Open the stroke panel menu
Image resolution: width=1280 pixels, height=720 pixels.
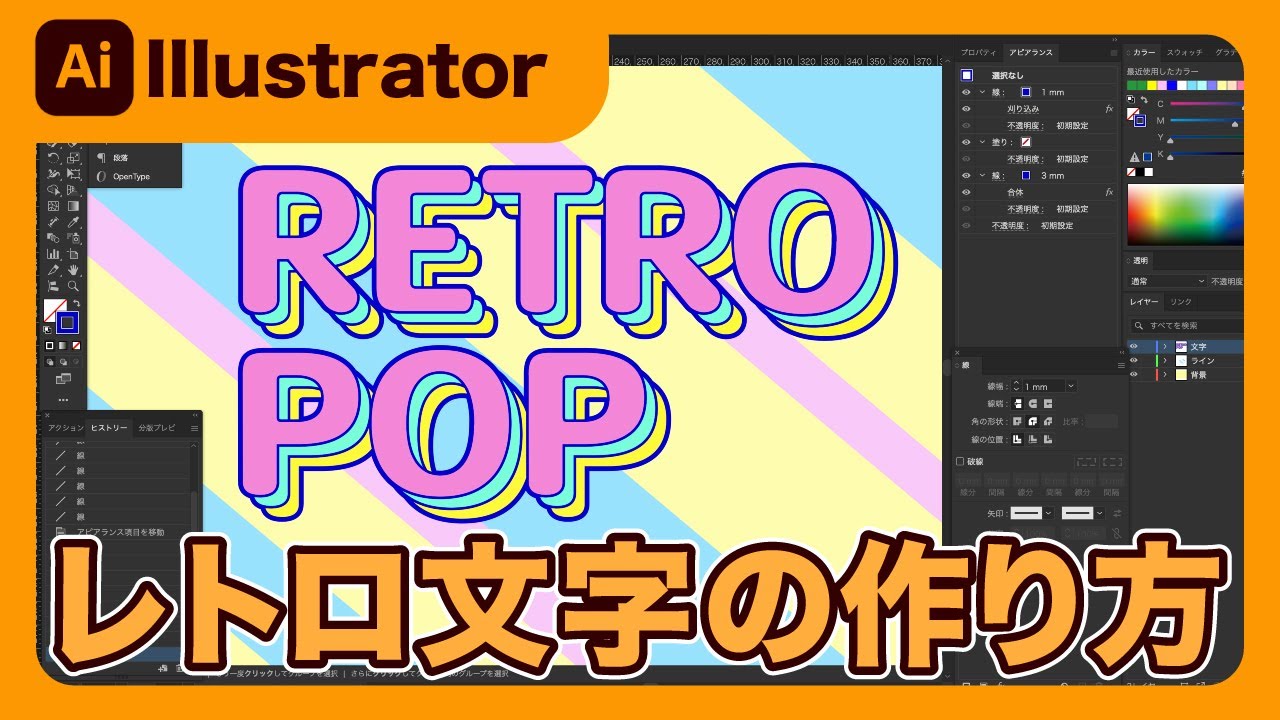pyautogui.click(x=1121, y=365)
